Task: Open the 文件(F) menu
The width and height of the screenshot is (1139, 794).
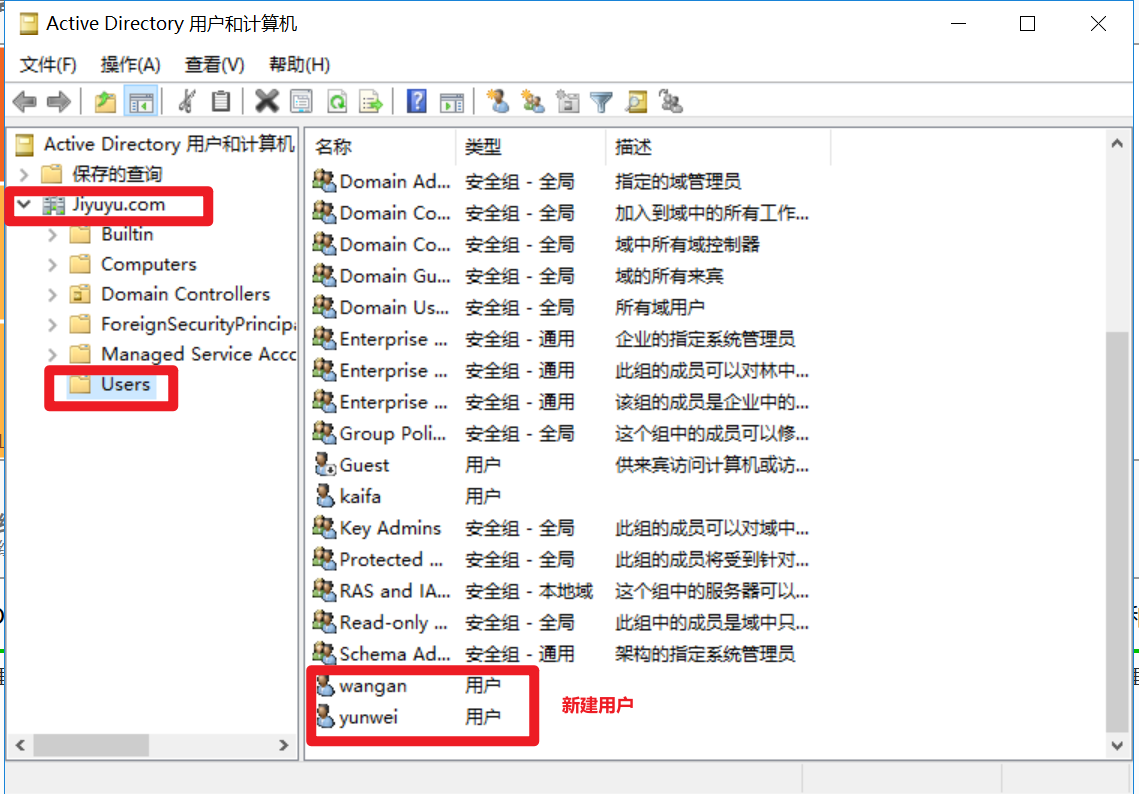Action: click(48, 65)
